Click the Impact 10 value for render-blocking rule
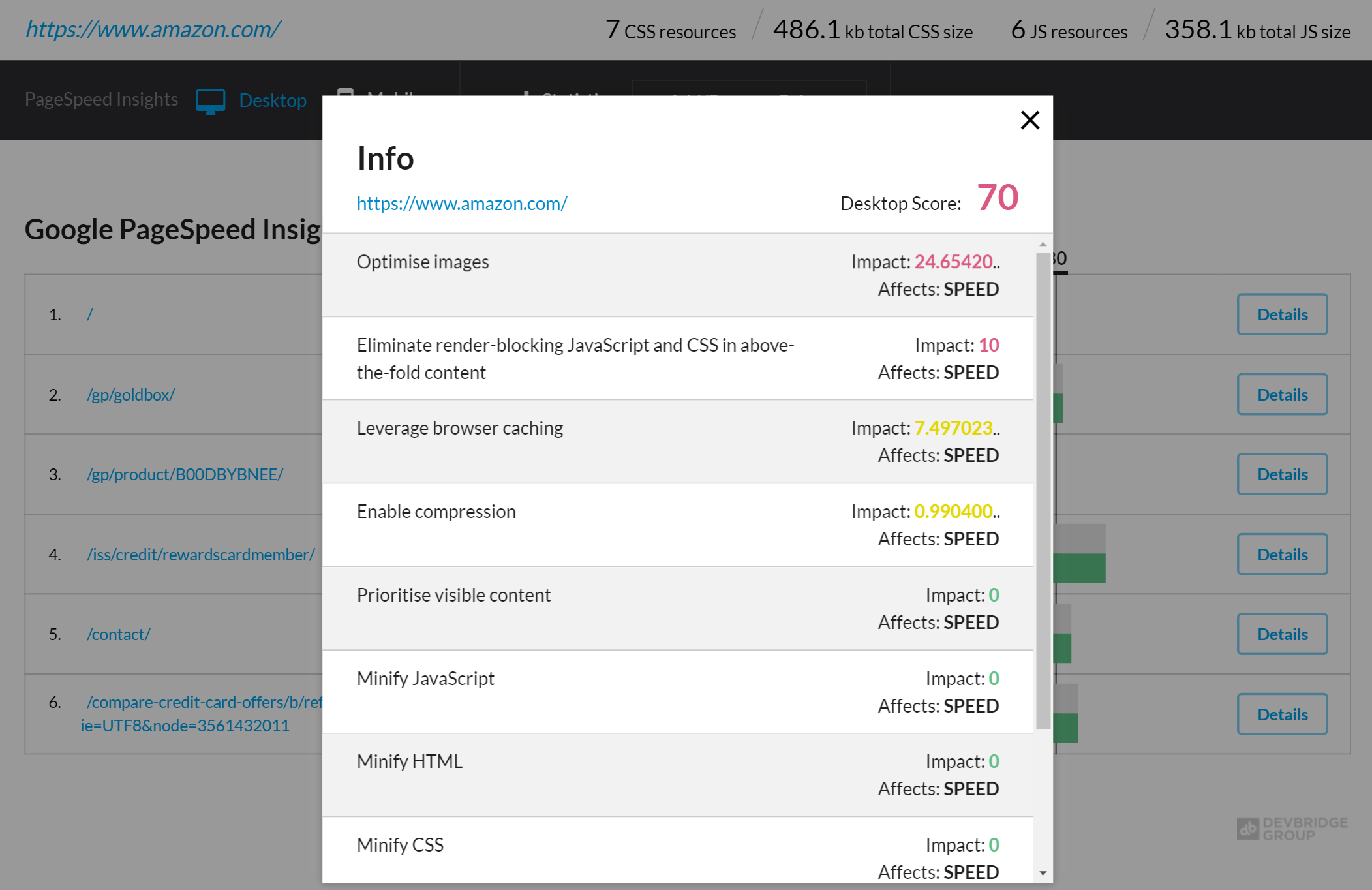The height and width of the screenshot is (890, 1372). [x=988, y=345]
